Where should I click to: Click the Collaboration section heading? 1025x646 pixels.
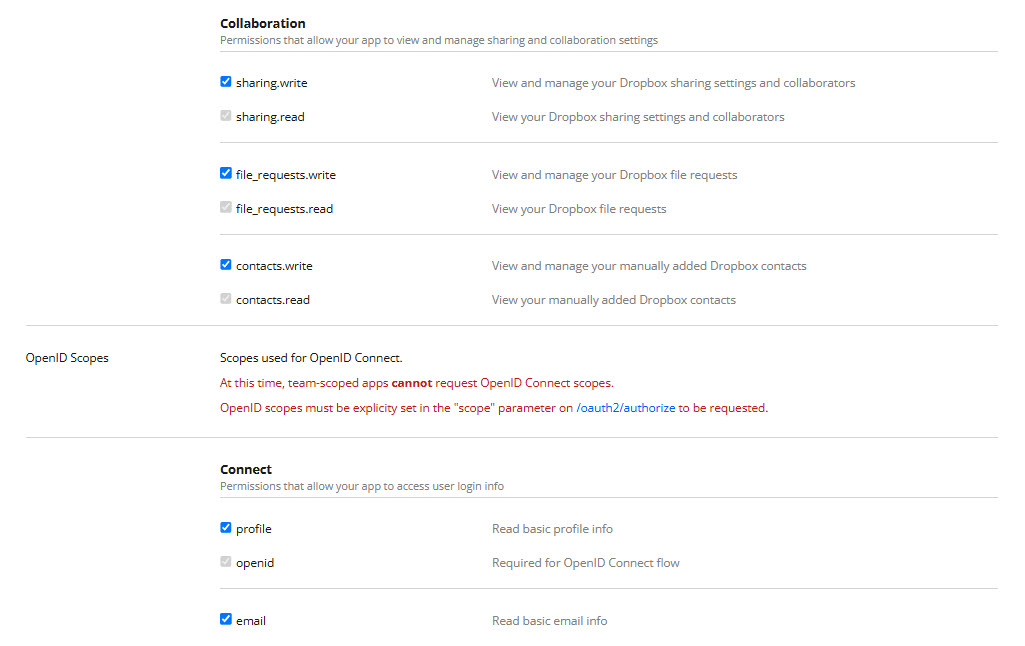point(263,23)
